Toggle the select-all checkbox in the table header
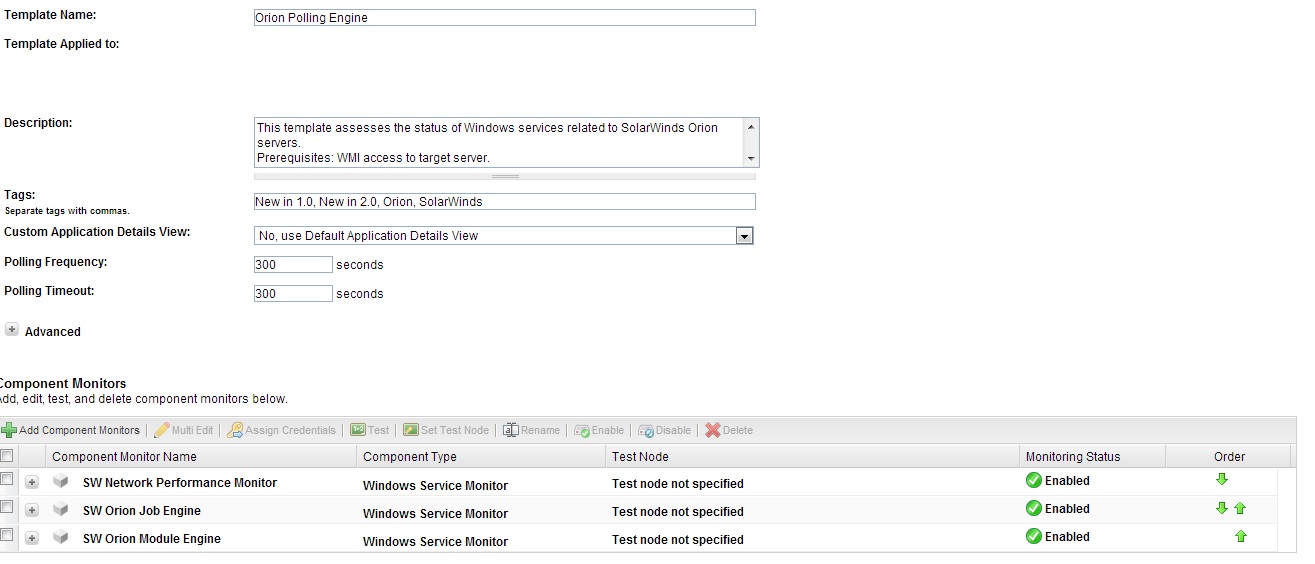This screenshot has height=564, width=1315. 7,456
